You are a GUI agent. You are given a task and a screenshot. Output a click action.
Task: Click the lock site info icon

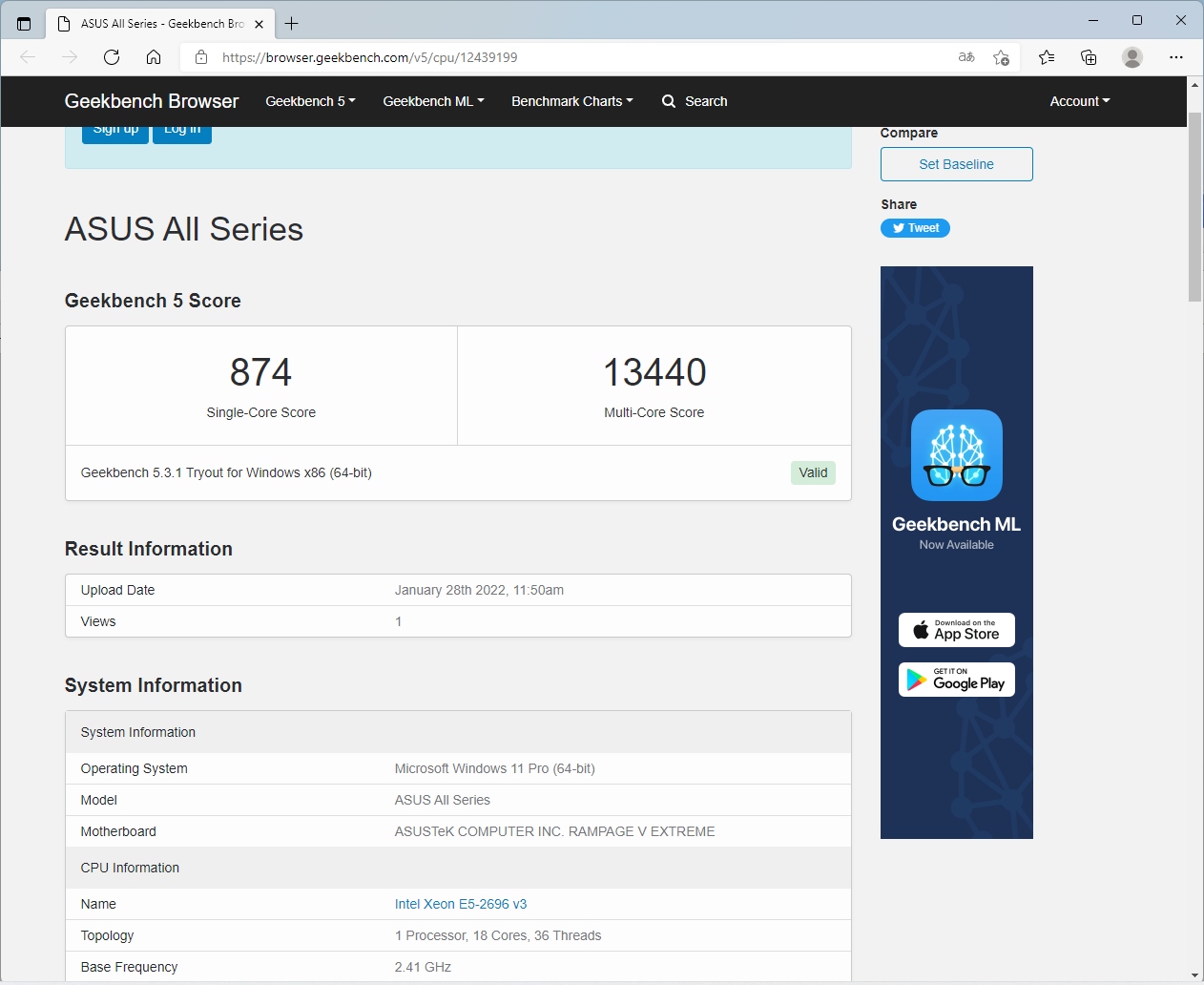click(201, 57)
